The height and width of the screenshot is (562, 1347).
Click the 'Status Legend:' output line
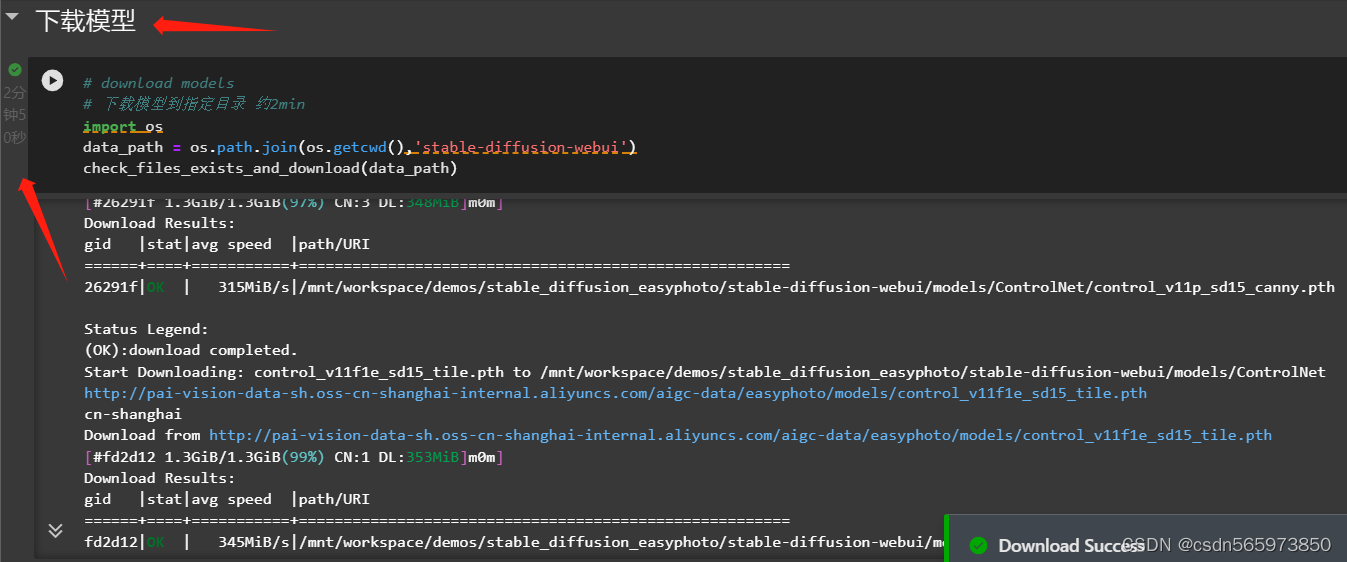(146, 329)
